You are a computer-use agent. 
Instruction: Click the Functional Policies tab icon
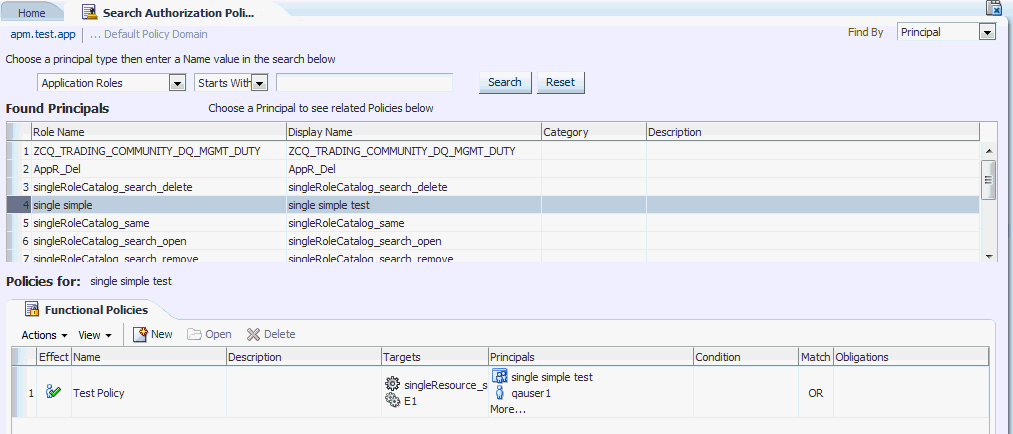click(x=32, y=310)
